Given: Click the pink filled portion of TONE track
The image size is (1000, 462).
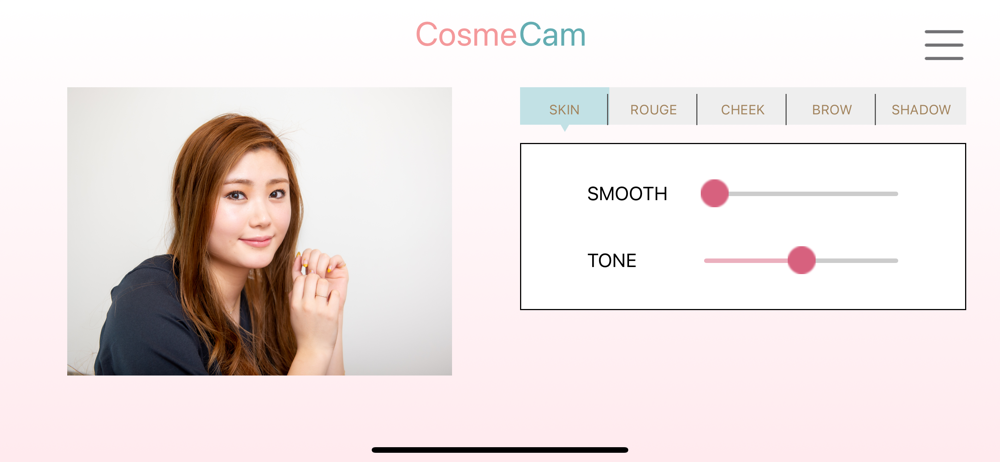Looking at the screenshot, I should (x=746, y=260).
